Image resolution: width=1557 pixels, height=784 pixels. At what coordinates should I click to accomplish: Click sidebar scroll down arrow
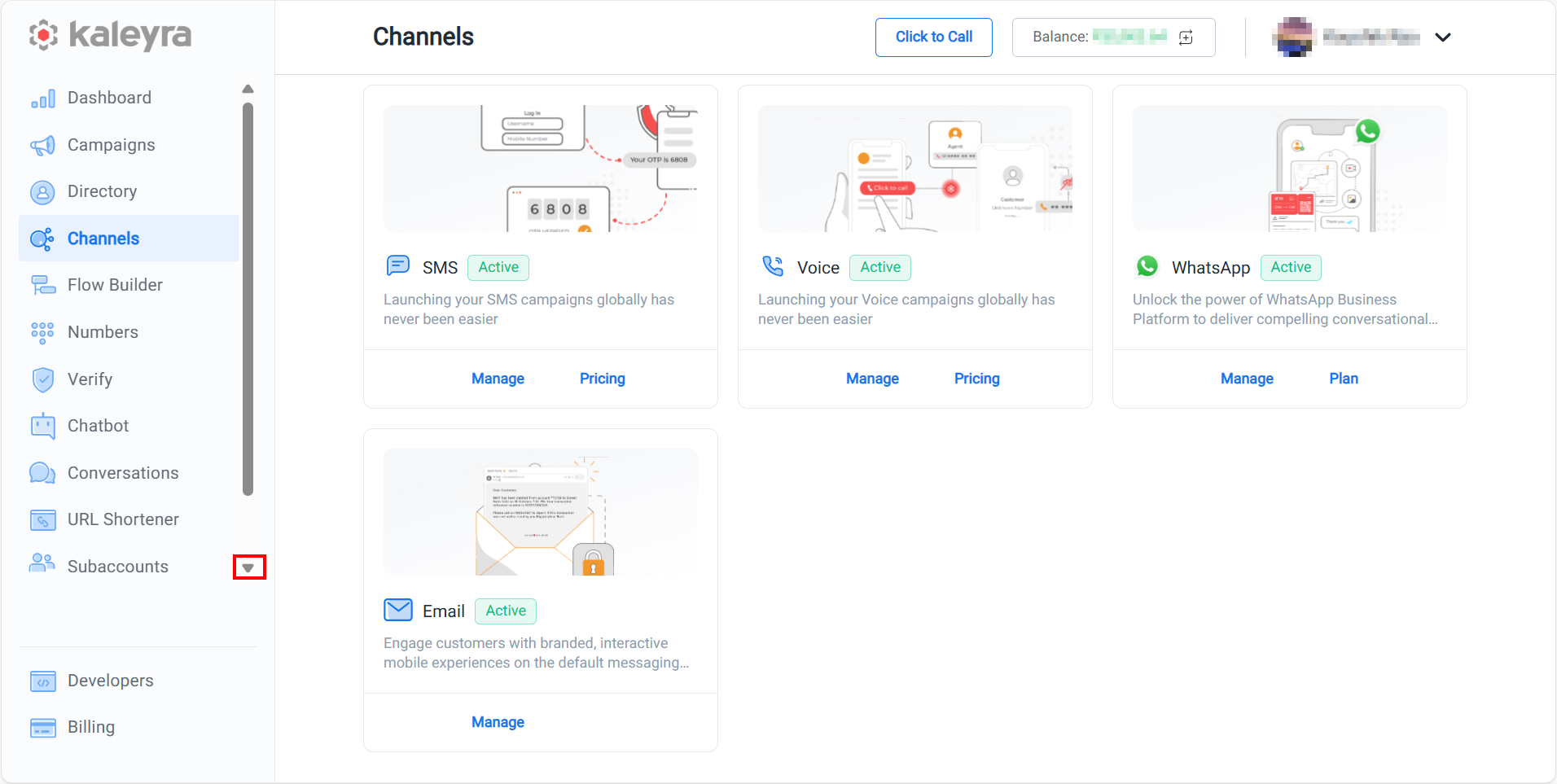click(x=248, y=567)
